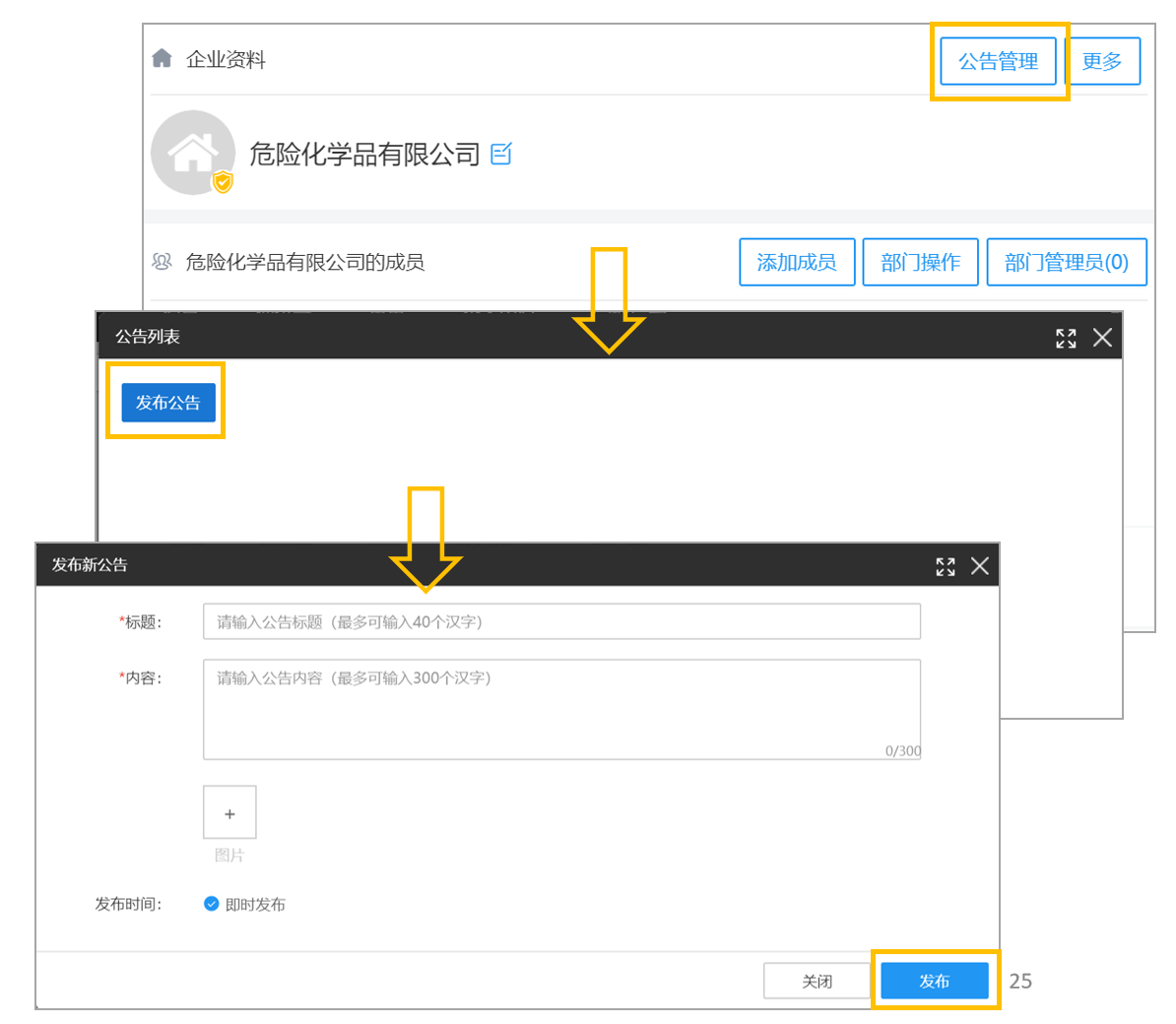
Task: Open the 更多 menu
Action: [1102, 61]
